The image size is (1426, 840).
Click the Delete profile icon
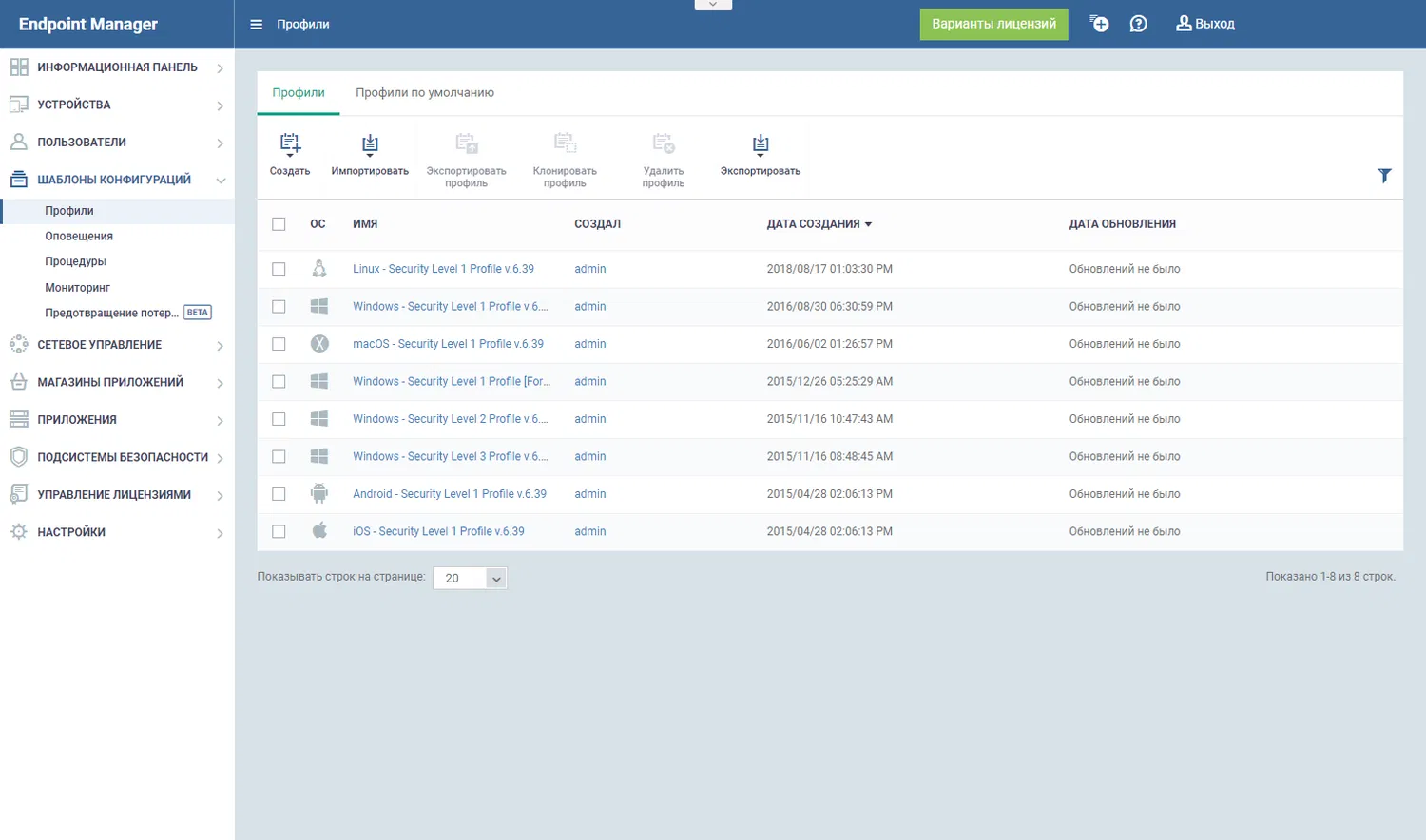664,143
